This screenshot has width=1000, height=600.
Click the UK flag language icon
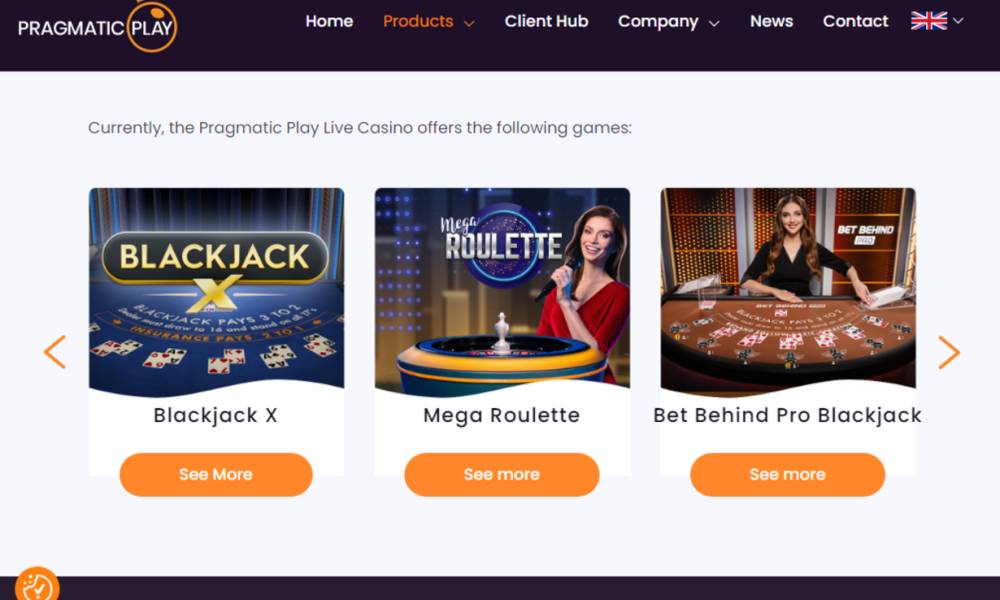(x=929, y=21)
